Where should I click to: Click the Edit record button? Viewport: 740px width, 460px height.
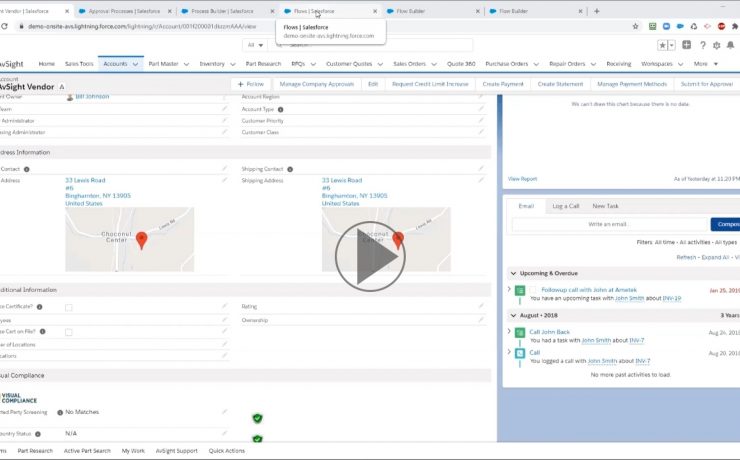pos(373,84)
